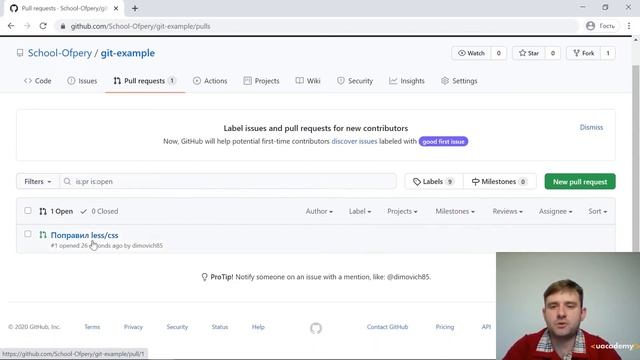Open the Help footer link
The image size is (640, 360).
coord(258,327)
